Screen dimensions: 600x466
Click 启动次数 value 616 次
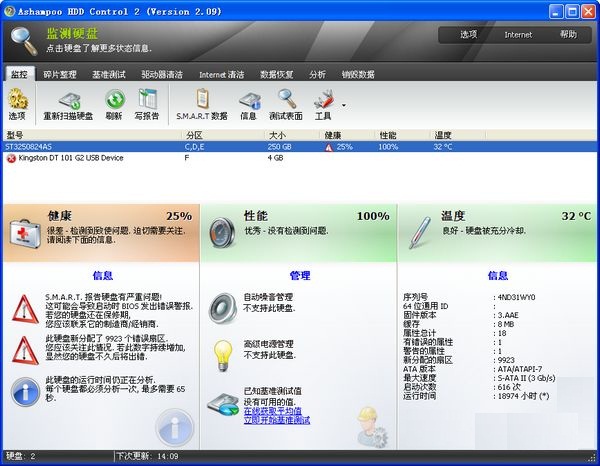click(509, 387)
